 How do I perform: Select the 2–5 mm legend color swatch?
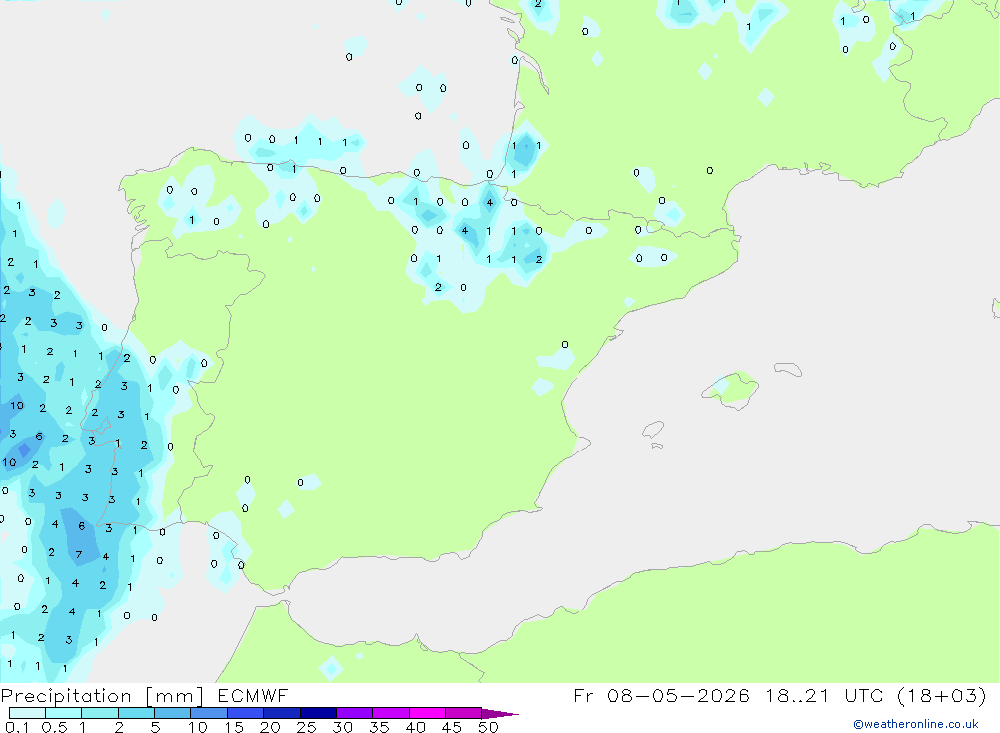136,713
